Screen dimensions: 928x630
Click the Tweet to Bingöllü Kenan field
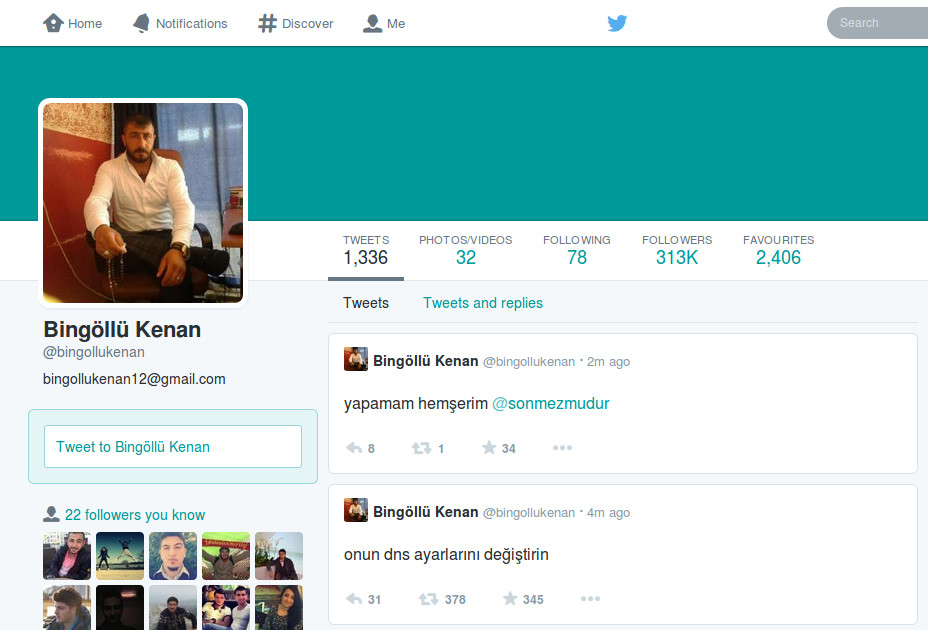tap(173, 447)
